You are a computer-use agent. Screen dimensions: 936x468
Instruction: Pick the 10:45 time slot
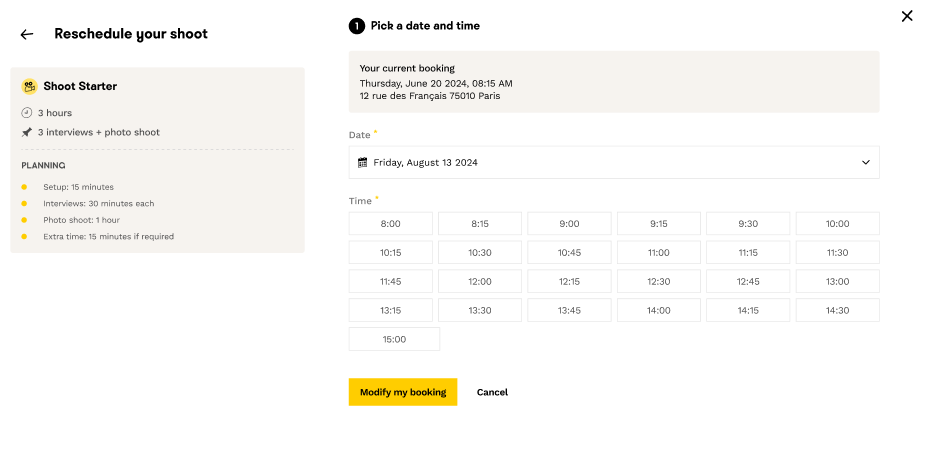pos(569,253)
